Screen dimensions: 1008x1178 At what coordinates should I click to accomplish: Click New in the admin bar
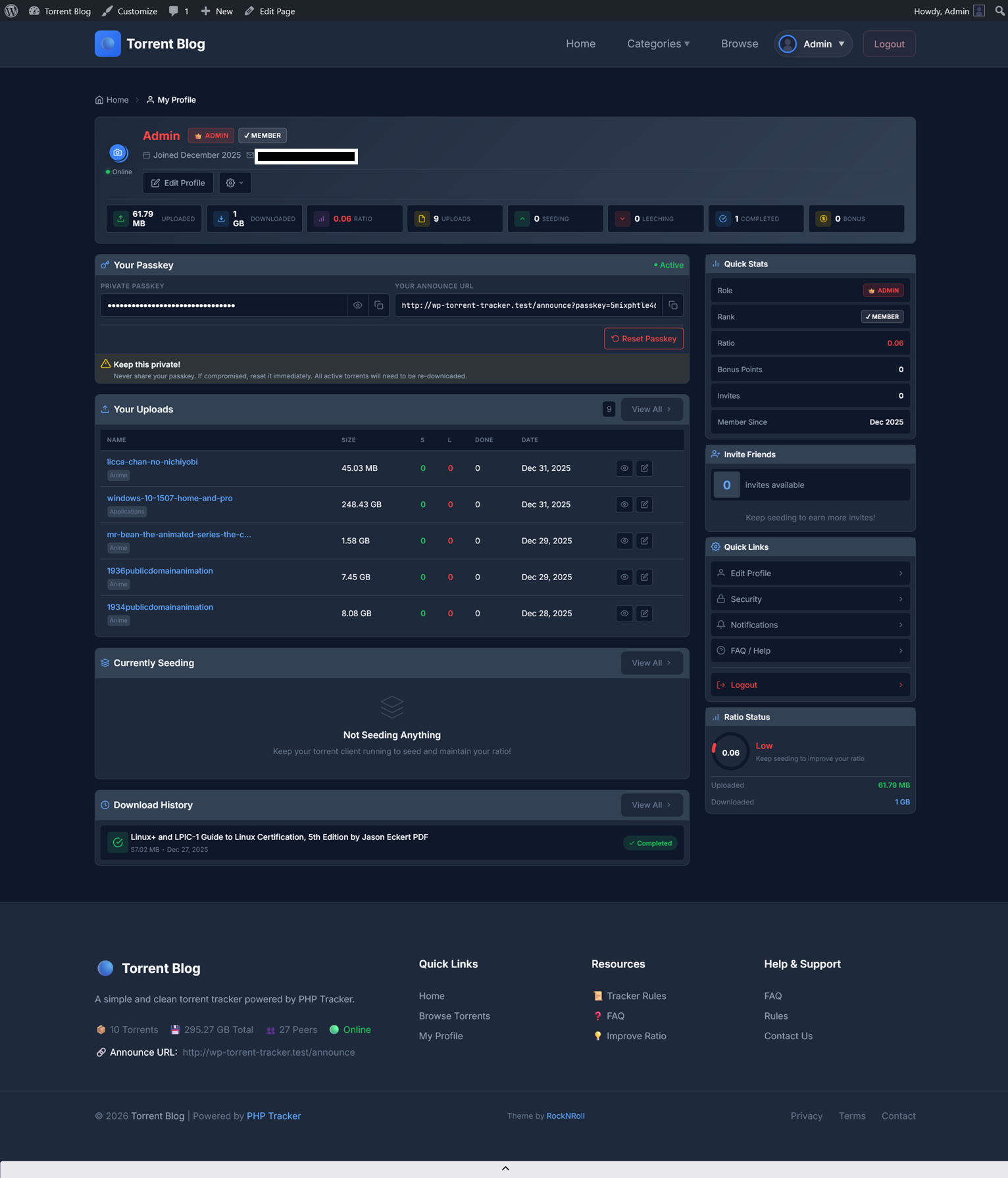tap(216, 11)
